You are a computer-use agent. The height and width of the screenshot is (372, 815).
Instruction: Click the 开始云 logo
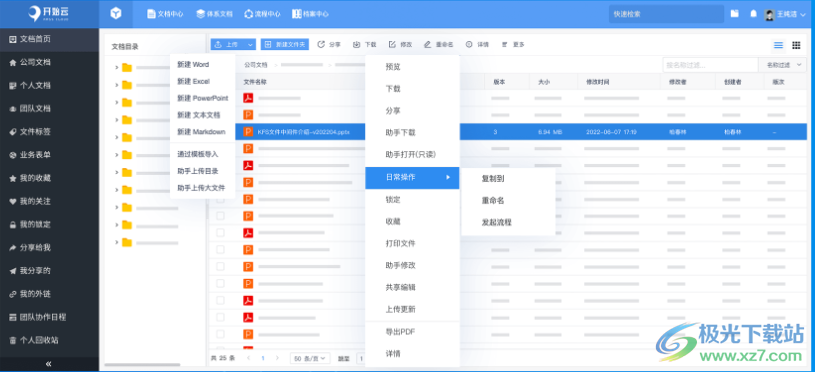click(49, 14)
